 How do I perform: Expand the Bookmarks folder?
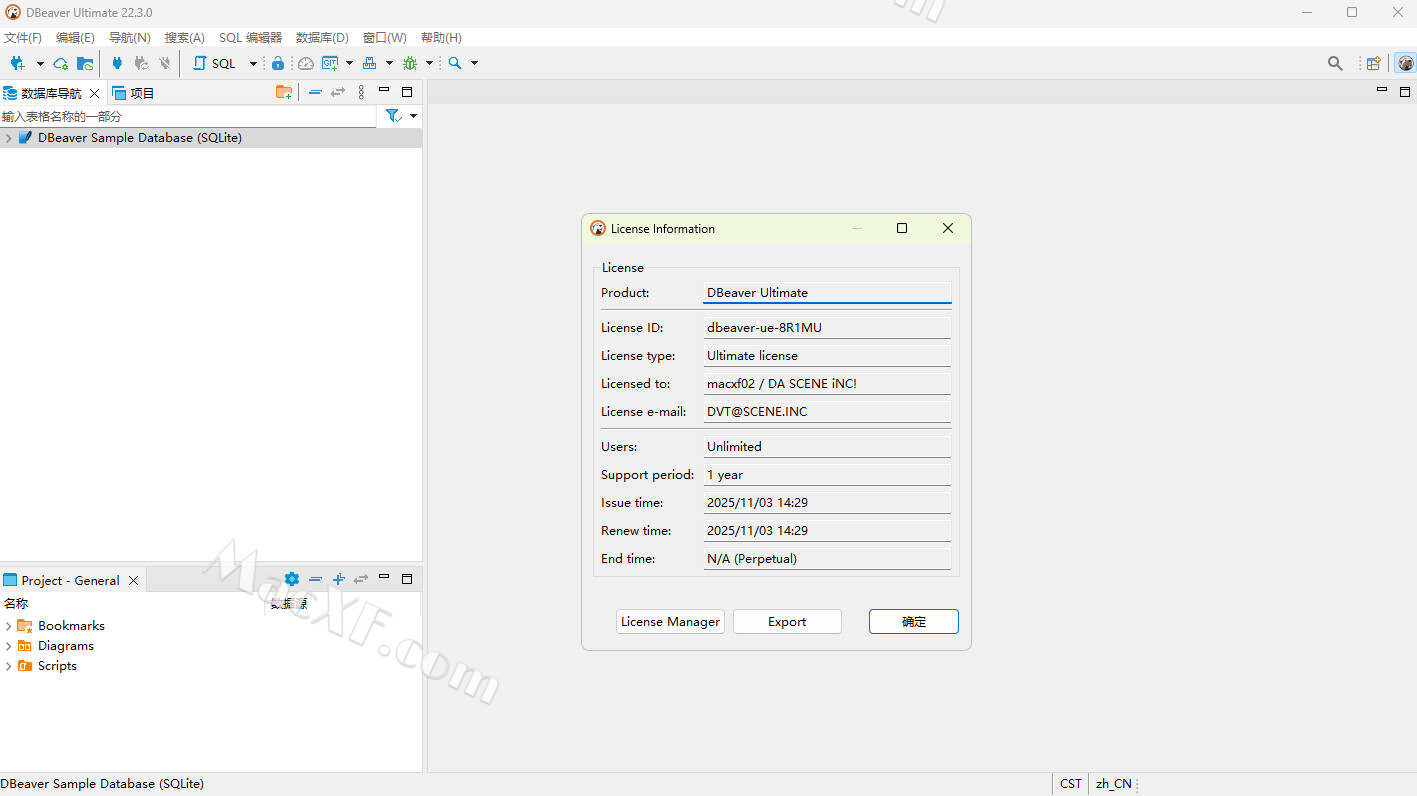click(9, 626)
